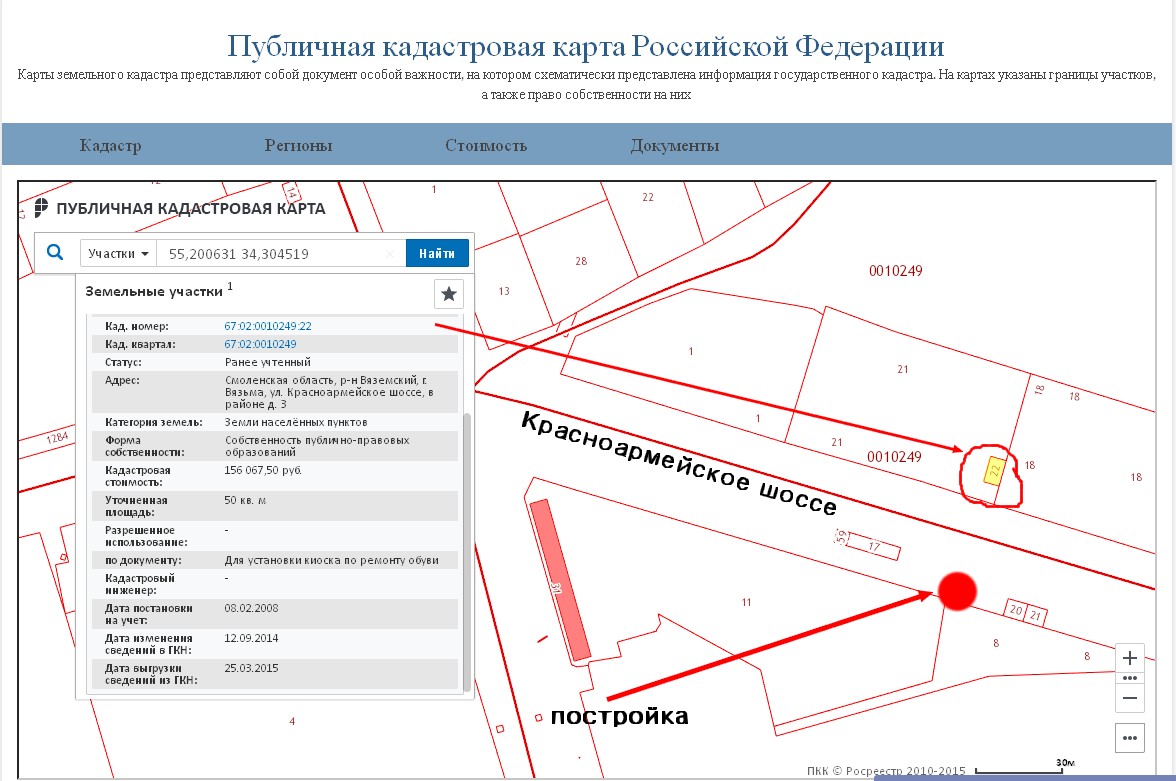Zoom in with the plus button
Screen dimensions: 1176x781
point(1130,658)
